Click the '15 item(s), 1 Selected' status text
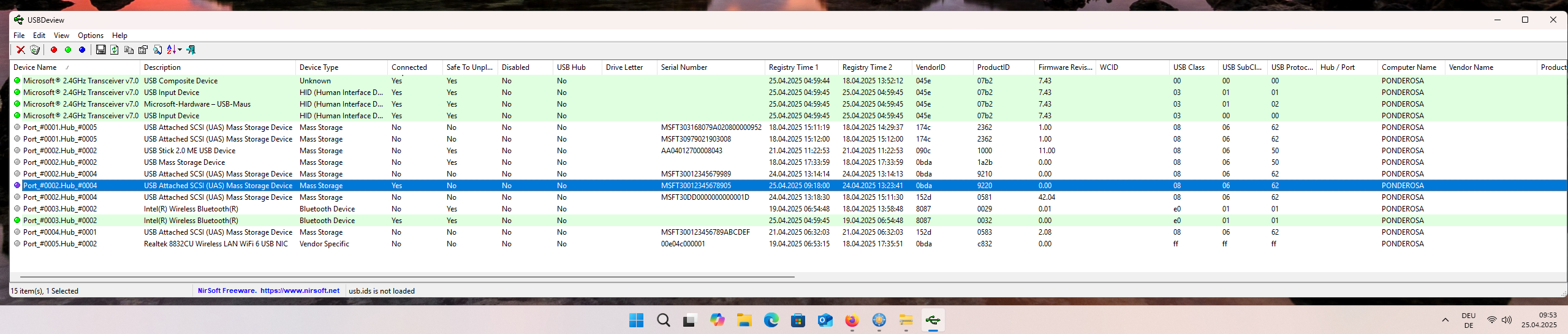 pyautogui.click(x=46, y=291)
